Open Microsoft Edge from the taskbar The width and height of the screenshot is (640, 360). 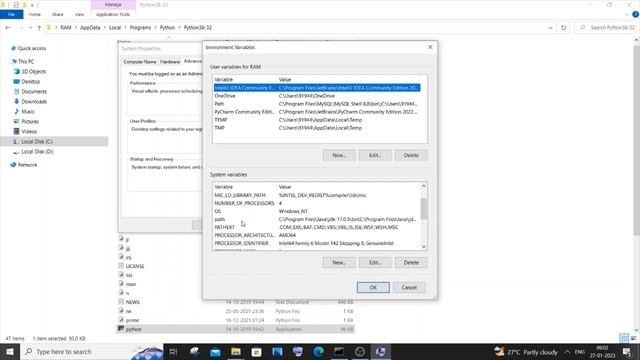click(x=318, y=351)
